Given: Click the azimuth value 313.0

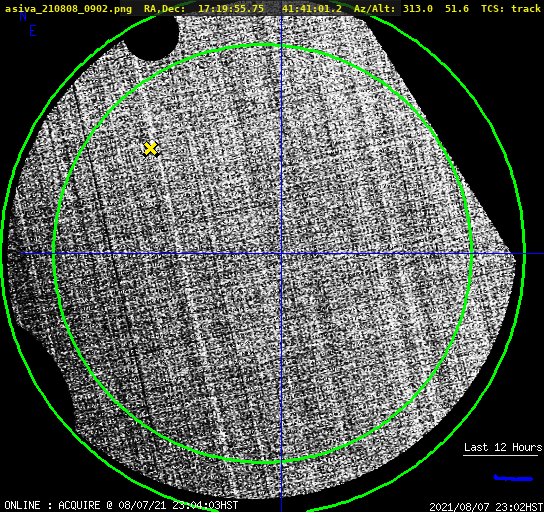Looking at the screenshot, I should click(418, 9).
